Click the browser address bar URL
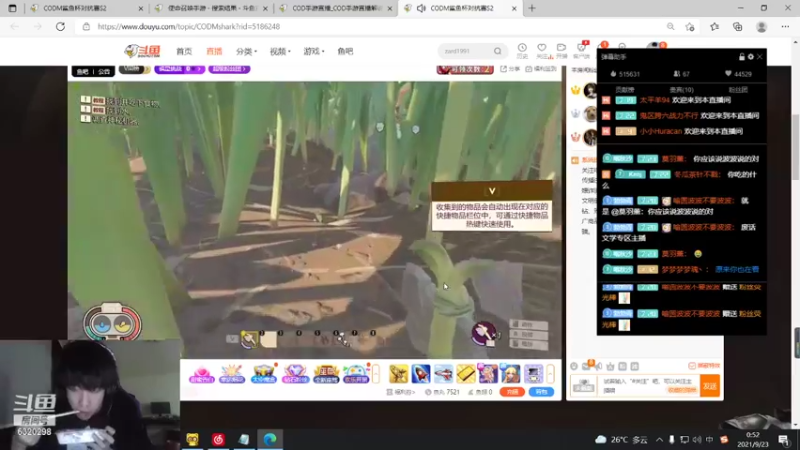Viewport: 800px width, 450px height. click(x=189, y=27)
